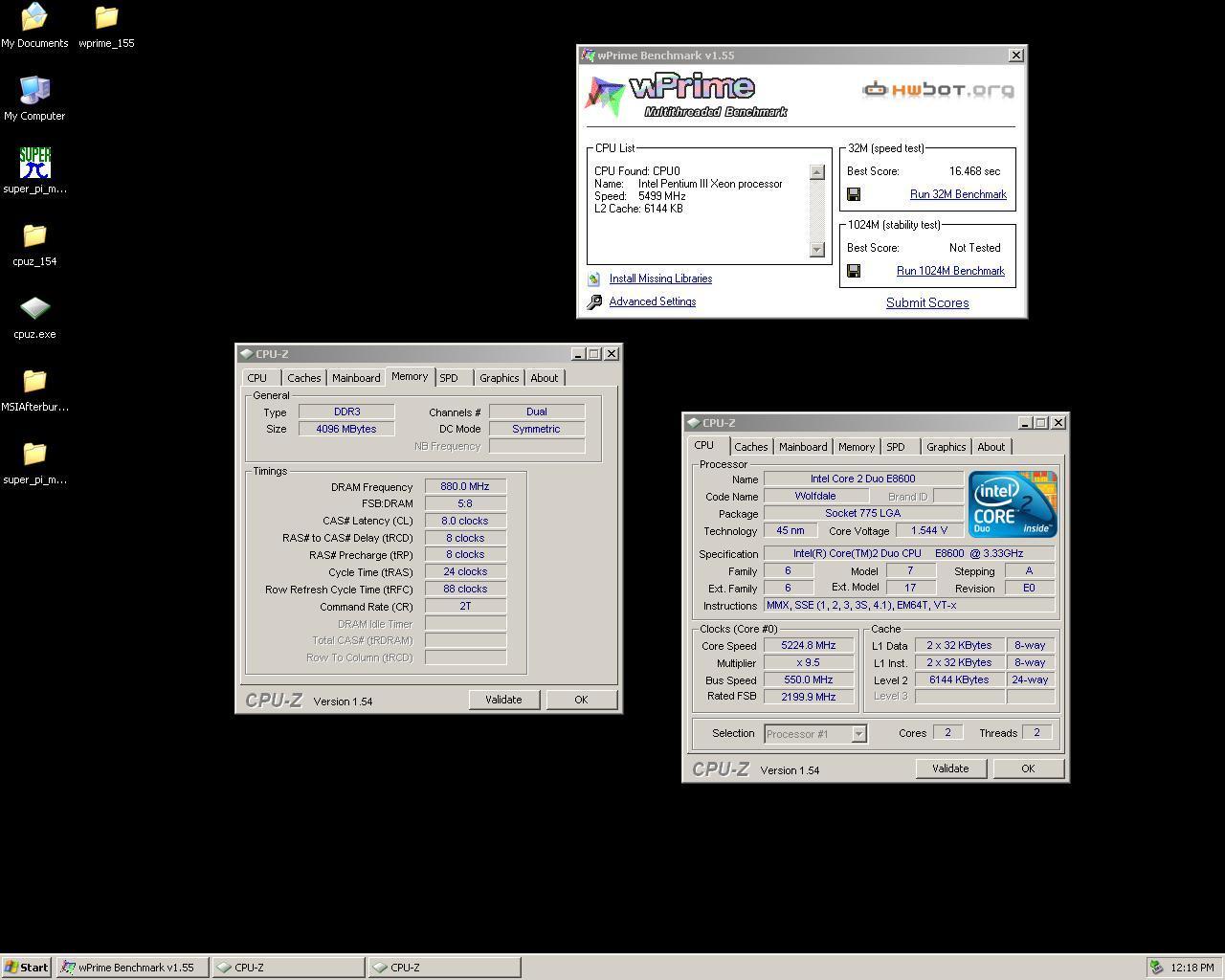Activate the second CPU-Z taskbar button
Screen dimensions: 1225x980
coord(445,968)
